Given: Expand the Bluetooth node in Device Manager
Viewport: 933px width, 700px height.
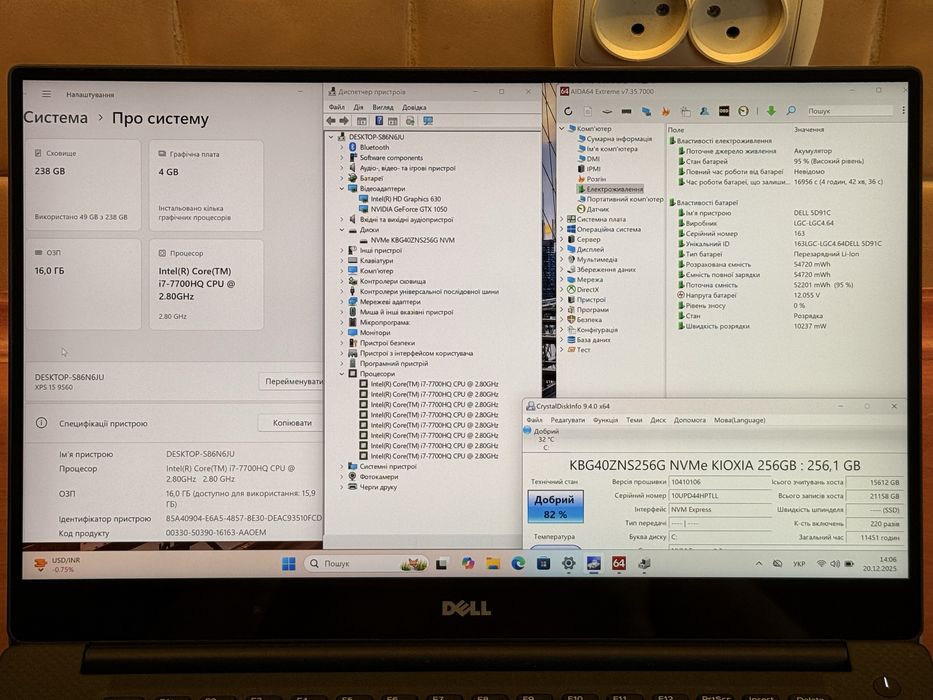Looking at the screenshot, I should point(342,147).
